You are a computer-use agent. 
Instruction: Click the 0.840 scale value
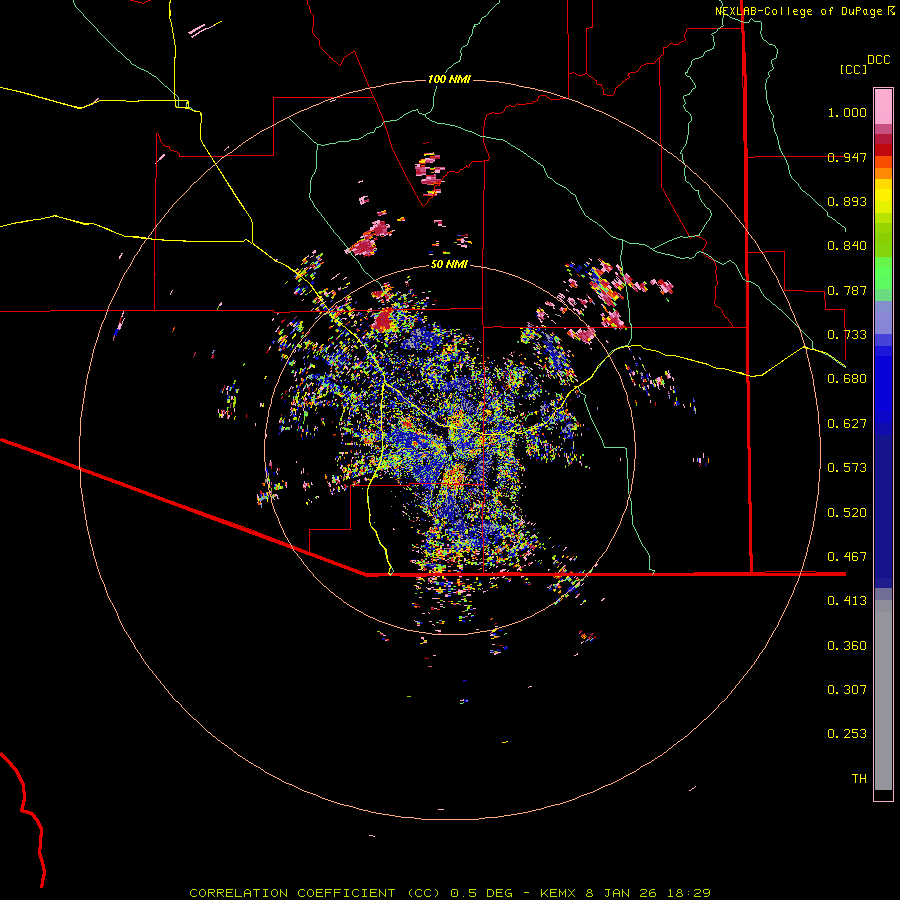pyautogui.click(x=847, y=246)
